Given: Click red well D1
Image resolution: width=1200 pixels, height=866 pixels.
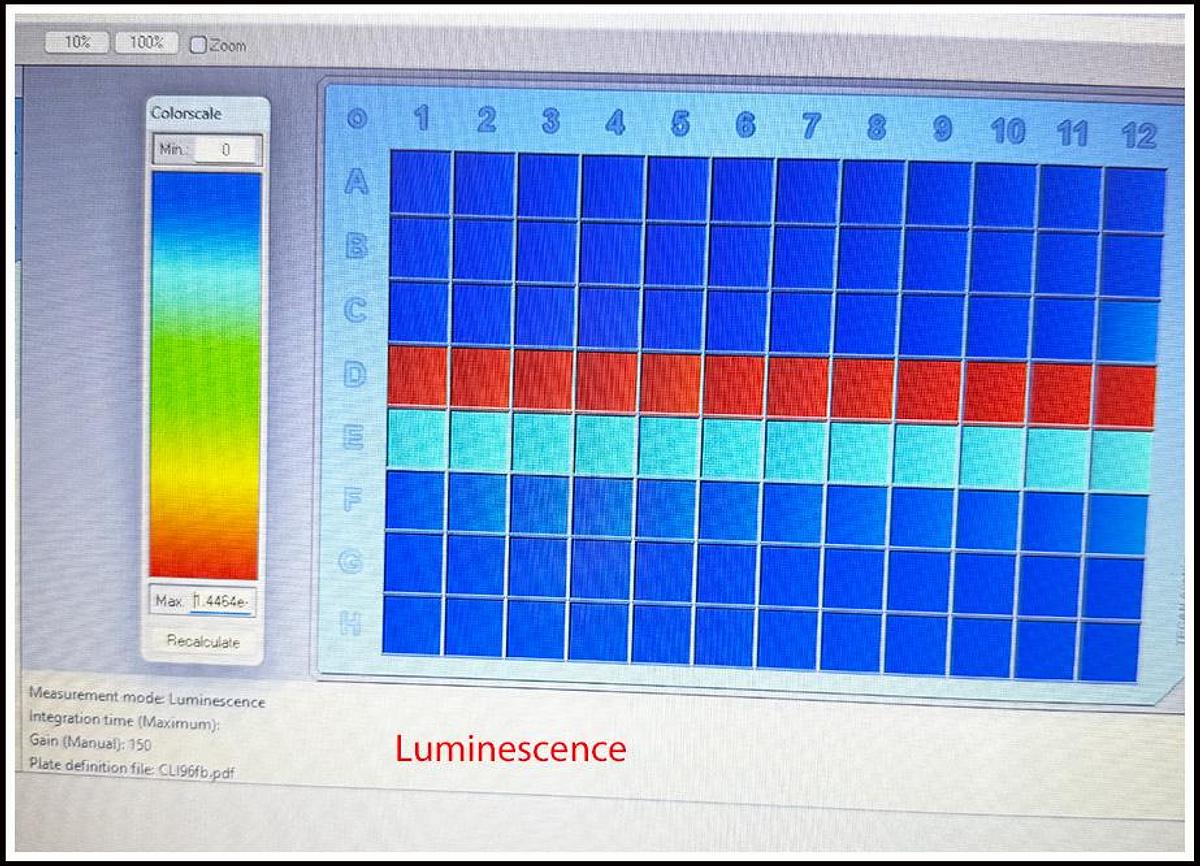Looking at the screenshot, I should pyautogui.click(x=417, y=376).
